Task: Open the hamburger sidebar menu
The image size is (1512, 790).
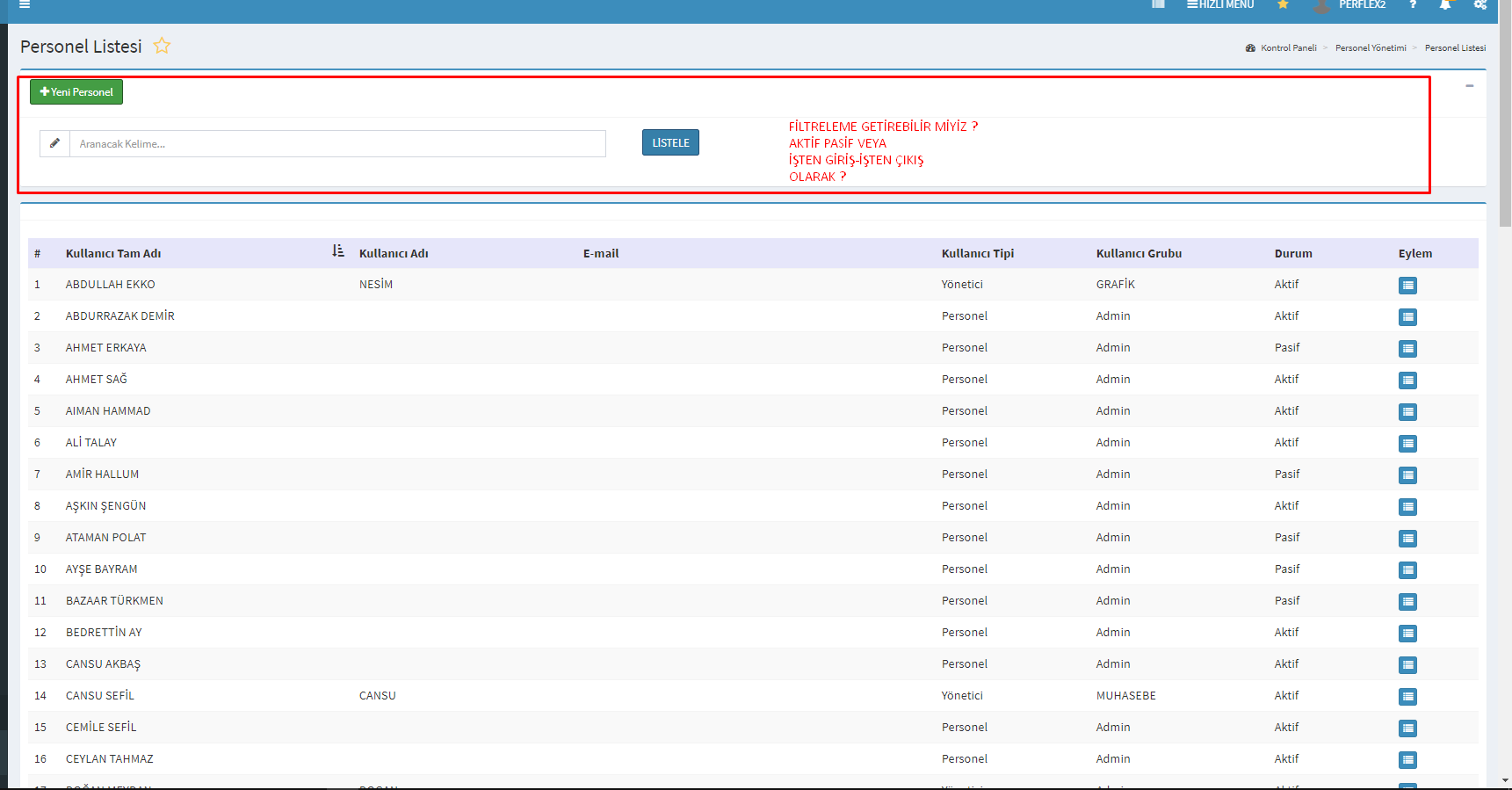Action: [x=25, y=4]
